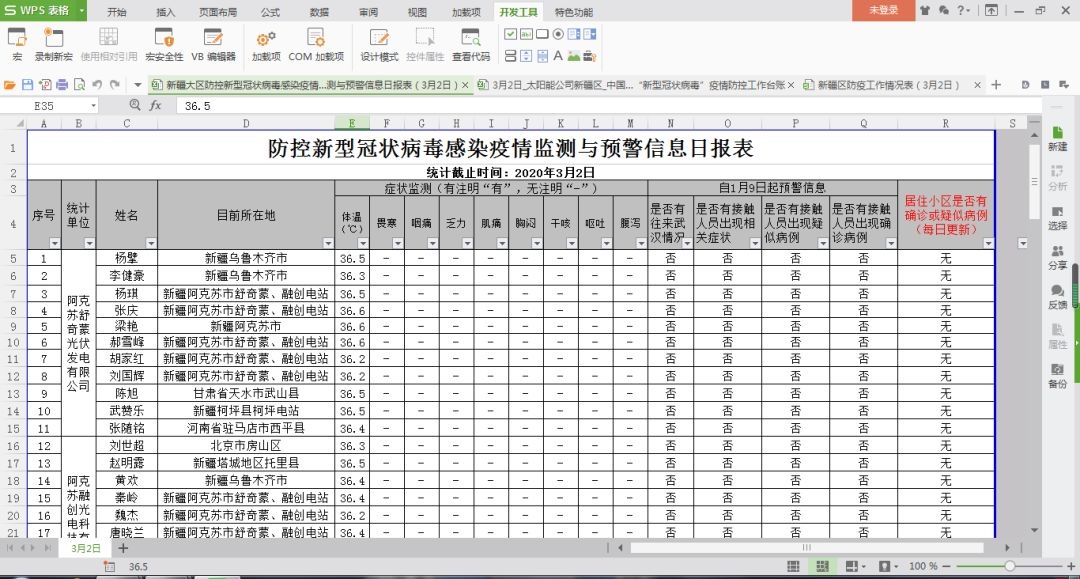Toggle 设计模式 design mode
The height and width of the screenshot is (579, 1080).
[379, 45]
